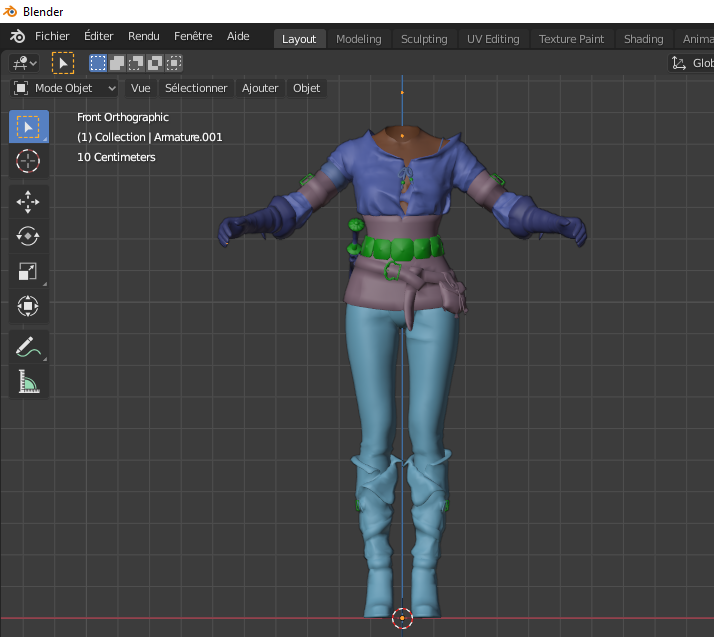Switch to the UV Editing workspace tab
This screenshot has height=637, width=714.
point(493,39)
